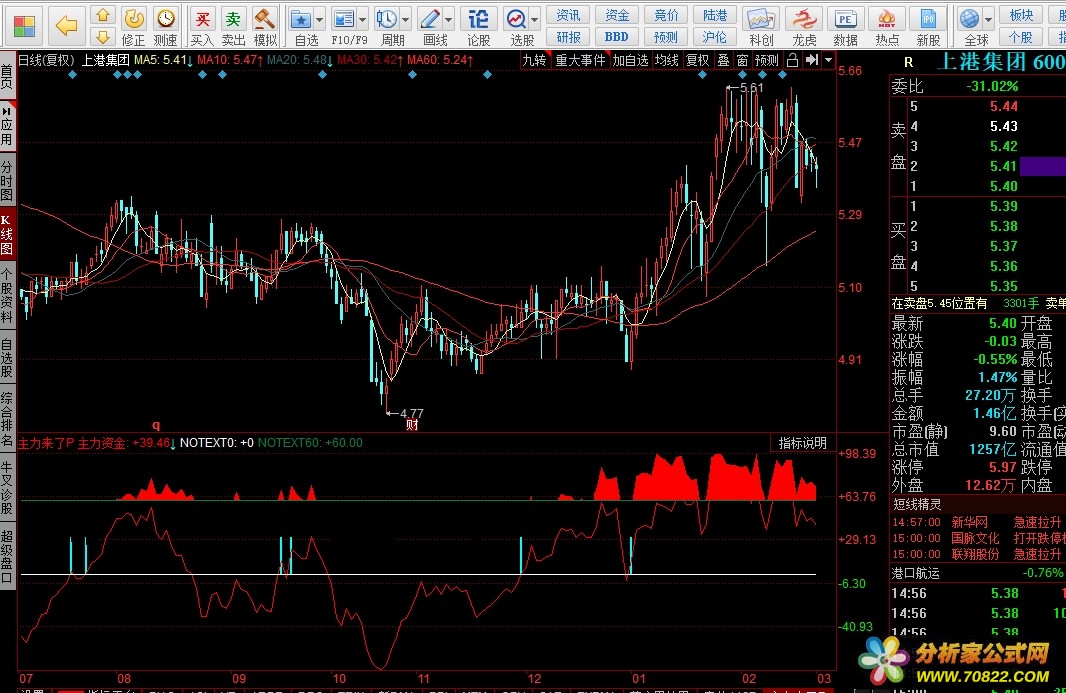This screenshot has width=1066, height=693.
Task: Toggle the 窗 window option
Action: click(742, 61)
